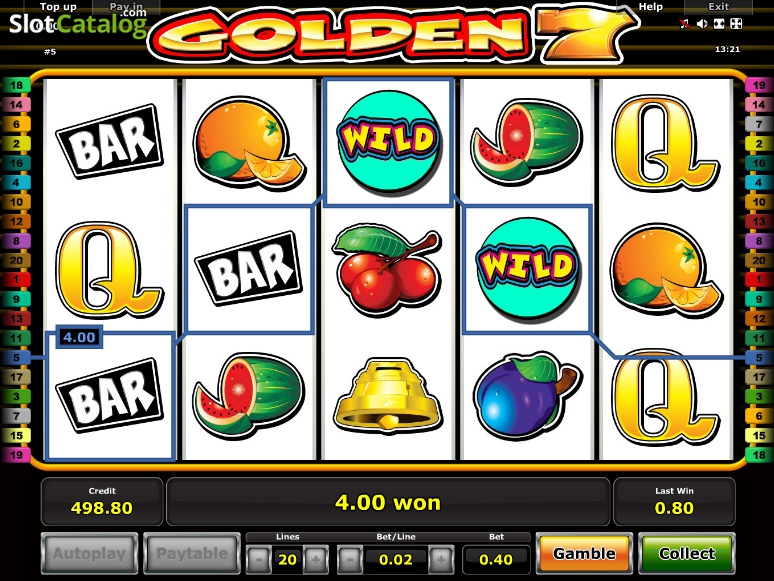Click the blue plum symbol
Image resolution: width=774 pixels, height=581 pixels.
pyautogui.click(x=526, y=395)
